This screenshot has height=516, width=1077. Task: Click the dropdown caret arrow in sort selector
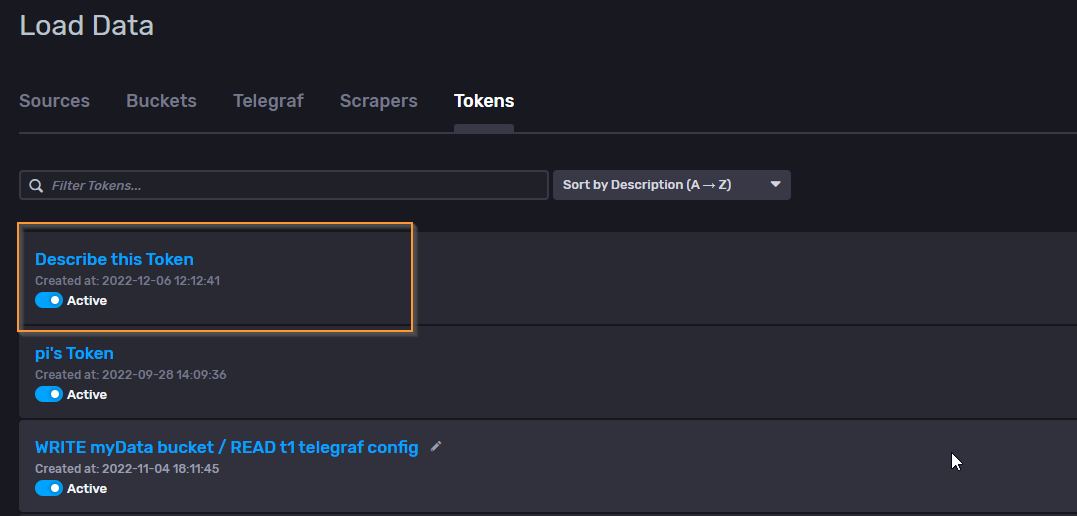(x=775, y=185)
